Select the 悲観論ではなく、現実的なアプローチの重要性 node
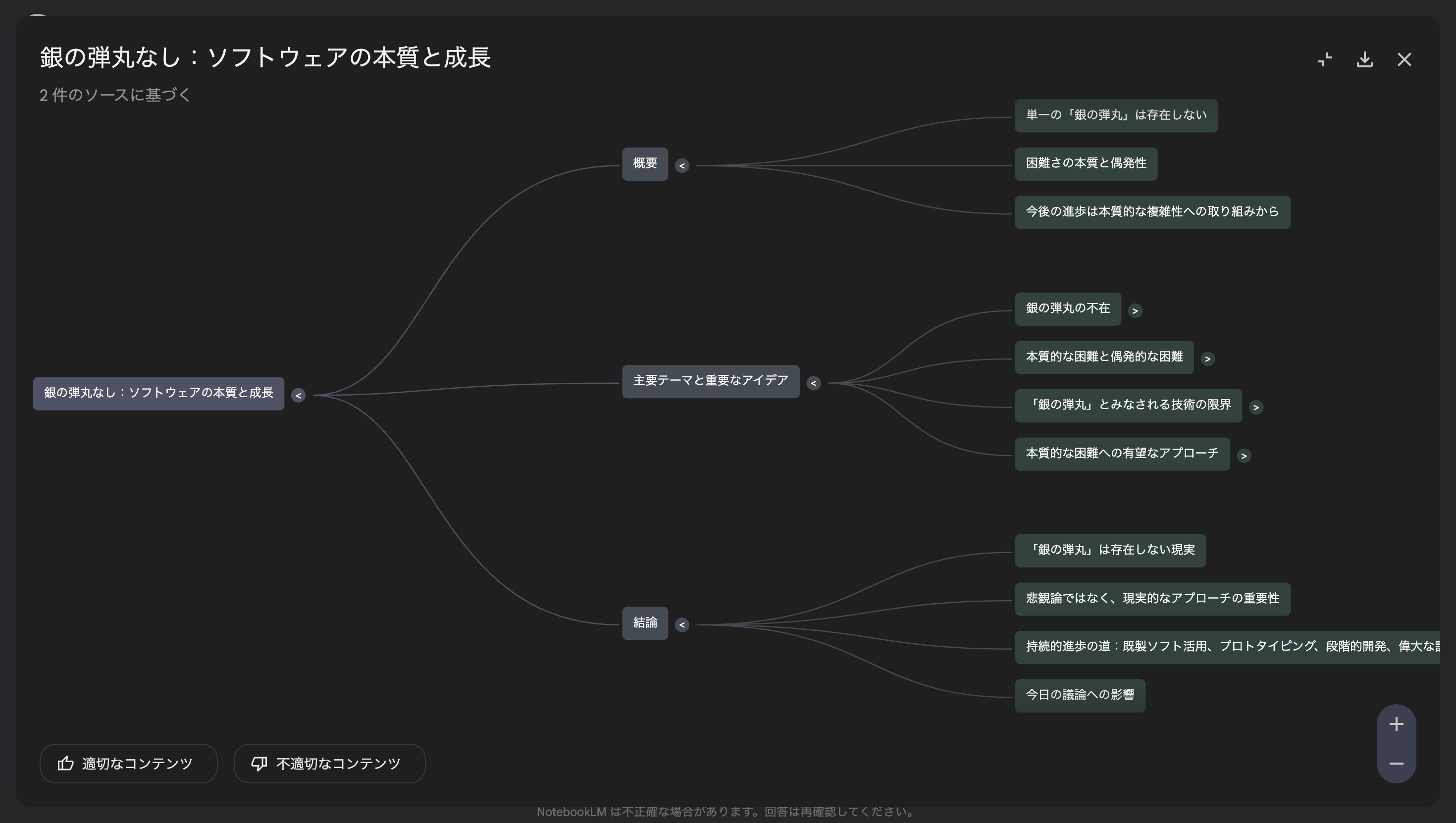The image size is (1456, 823). pos(1152,599)
